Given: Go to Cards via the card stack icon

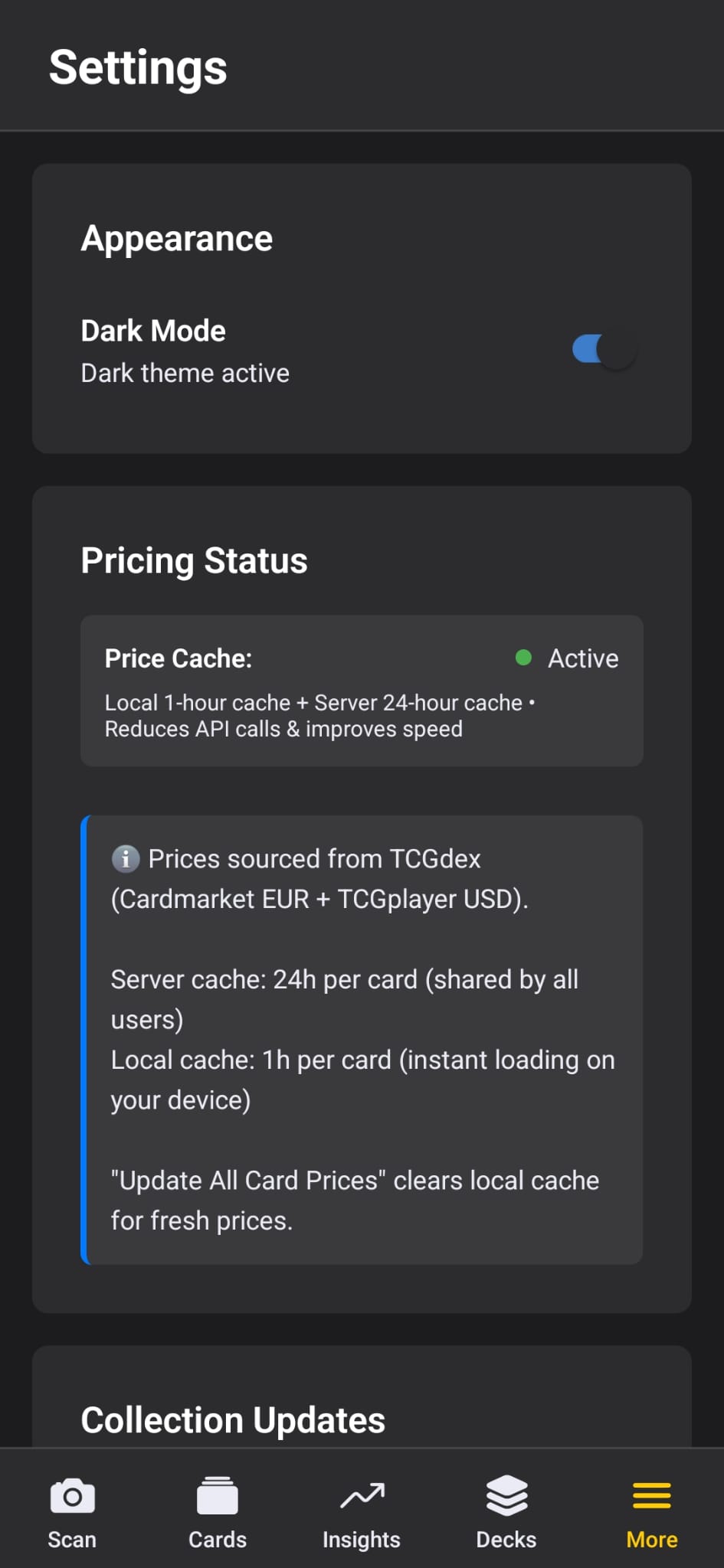Looking at the screenshot, I should coord(218,1496).
